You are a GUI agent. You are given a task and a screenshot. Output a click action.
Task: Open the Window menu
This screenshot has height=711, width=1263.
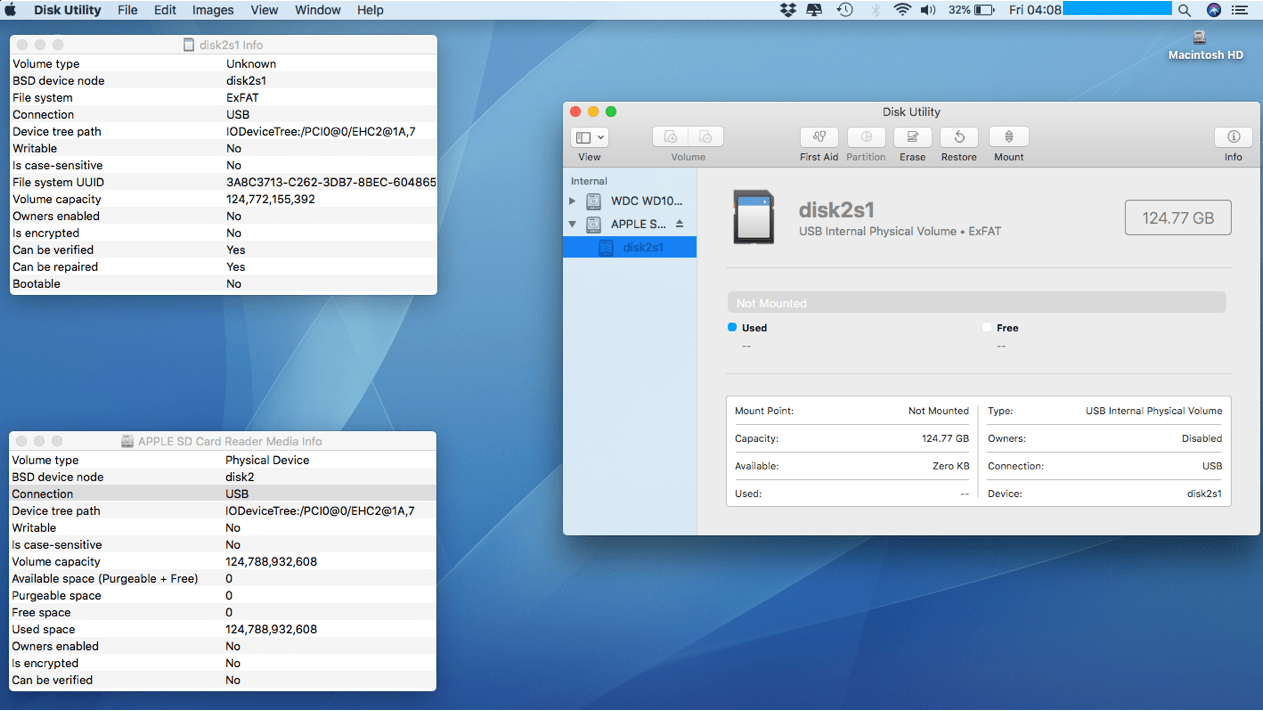pyautogui.click(x=317, y=10)
